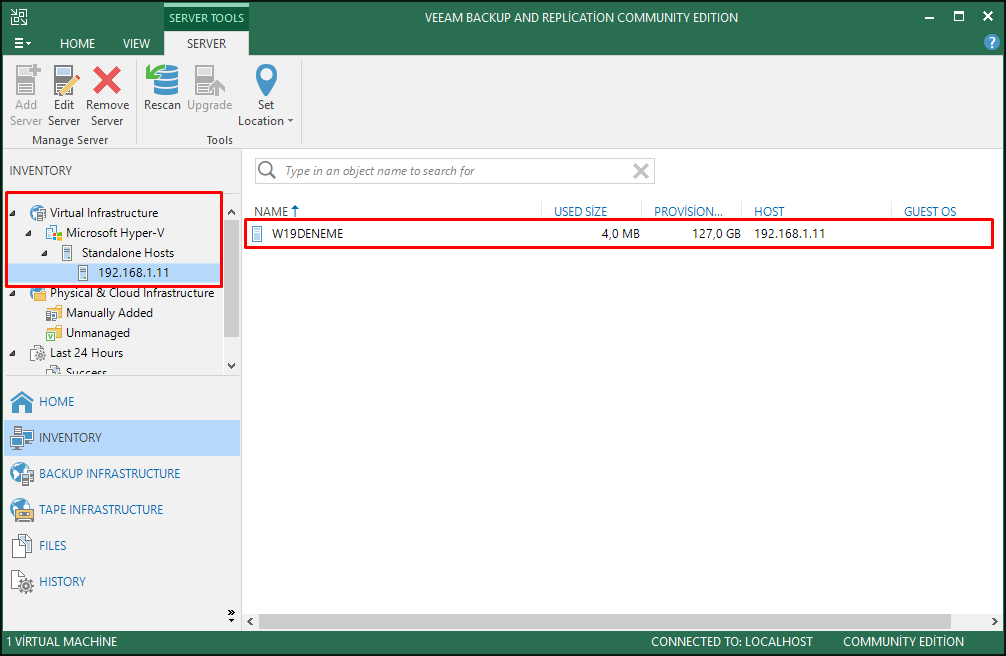The width and height of the screenshot is (1006, 656).
Task: Click the Virtual Infrastructure tree icon
Action: pyautogui.click(x=38, y=212)
